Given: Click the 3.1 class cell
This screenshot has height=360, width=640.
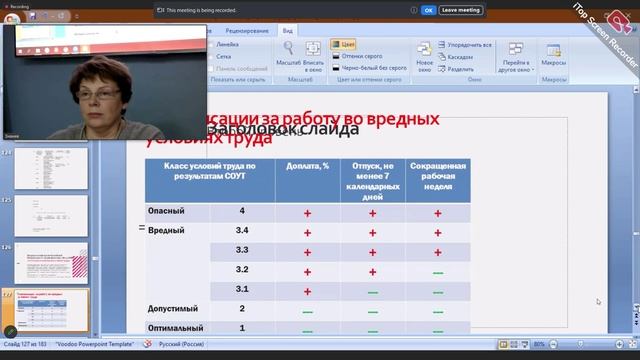Looking at the screenshot, I should point(242,290).
